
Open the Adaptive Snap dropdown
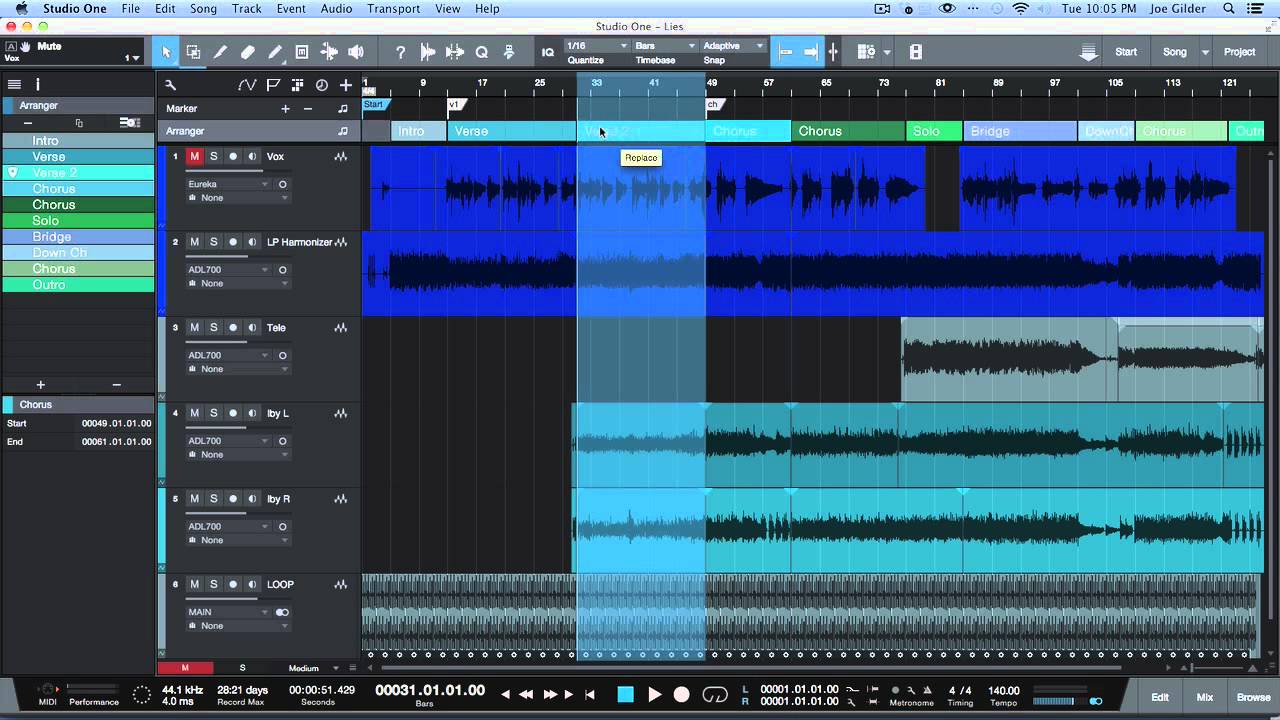(733, 46)
